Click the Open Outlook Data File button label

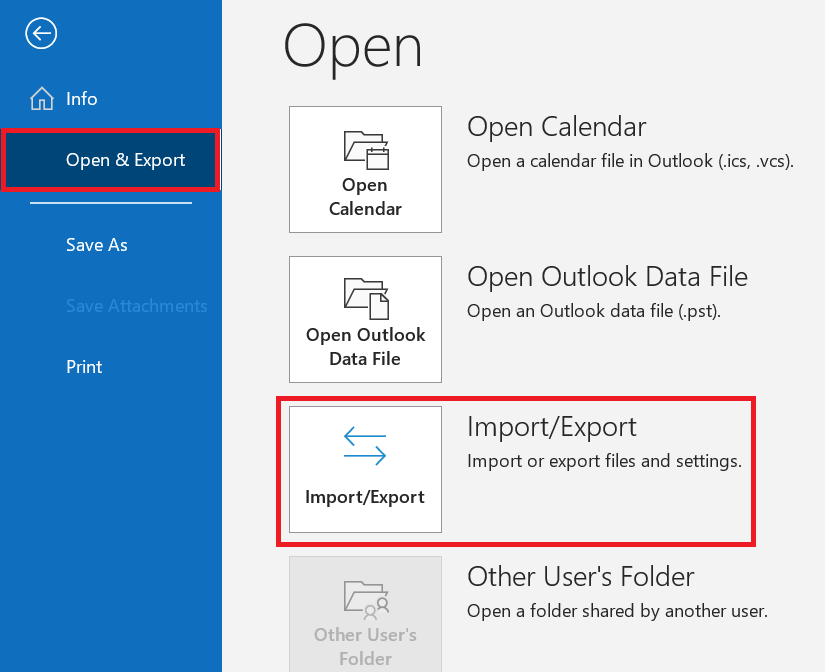pyautogui.click(x=365, y=347)
